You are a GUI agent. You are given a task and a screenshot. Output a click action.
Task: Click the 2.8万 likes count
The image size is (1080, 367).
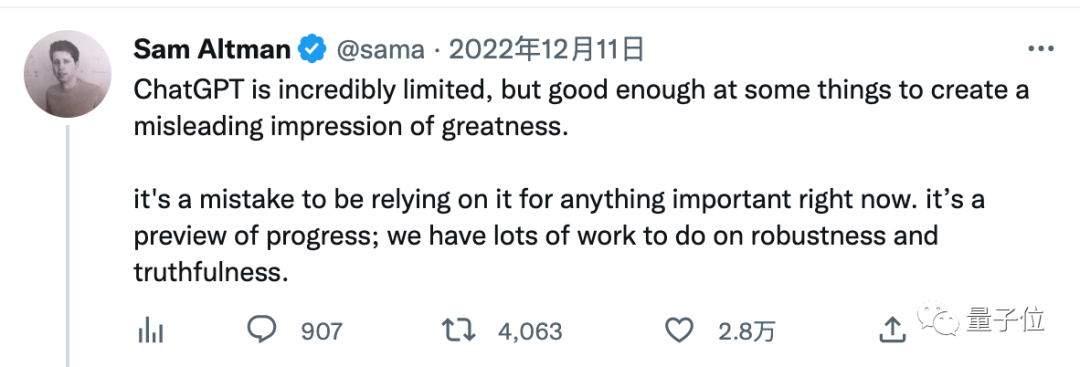click(747, 333)
